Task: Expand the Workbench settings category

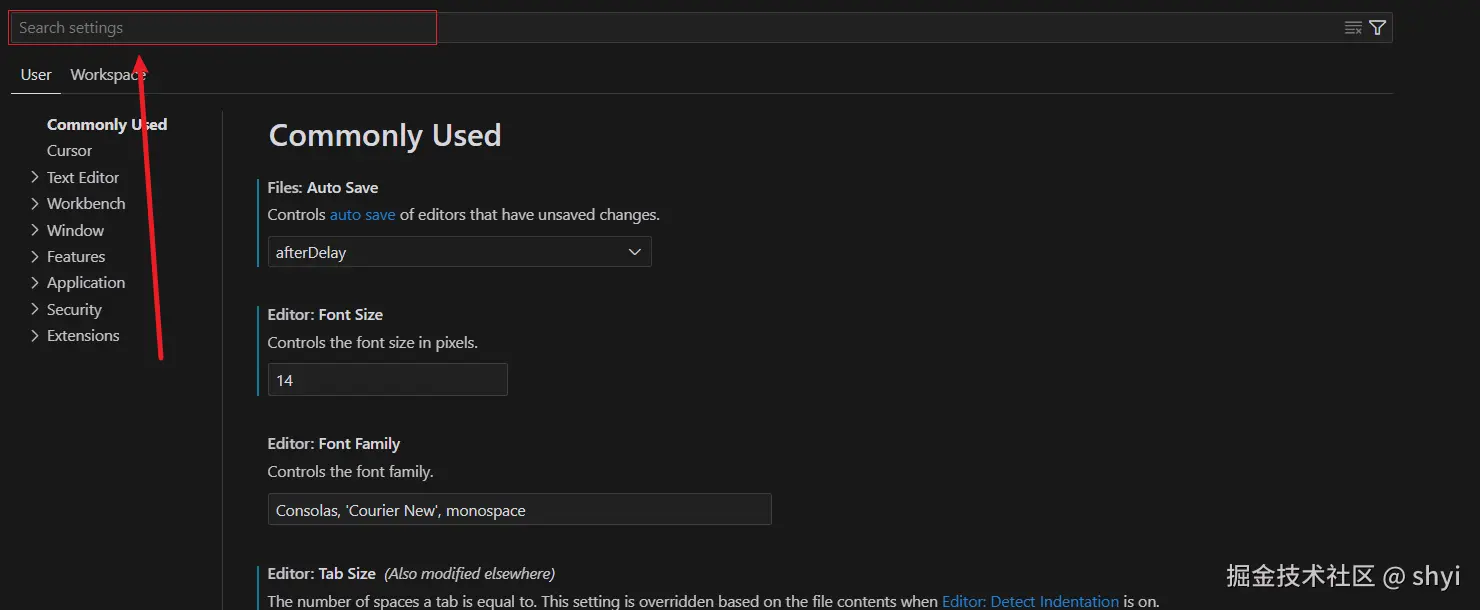Action: [x=35, y=204]
